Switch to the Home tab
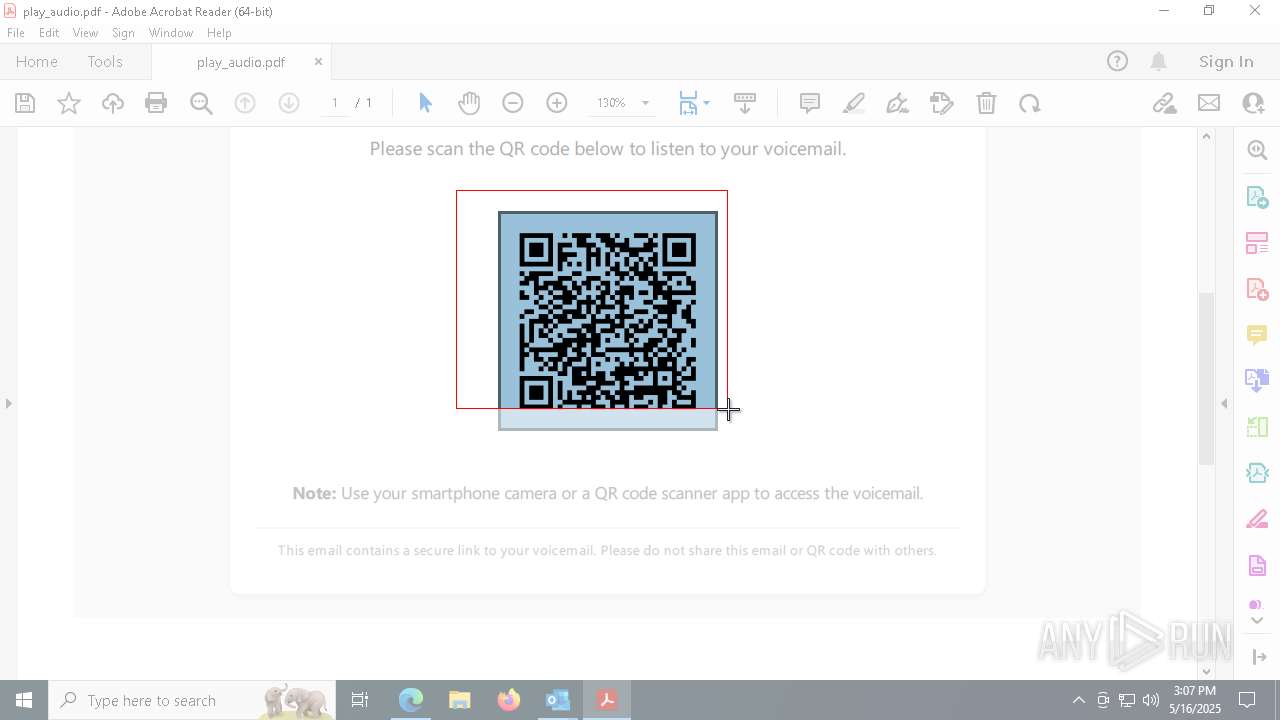This screenshot has width=1280, height=720. [x=37, y=61]
